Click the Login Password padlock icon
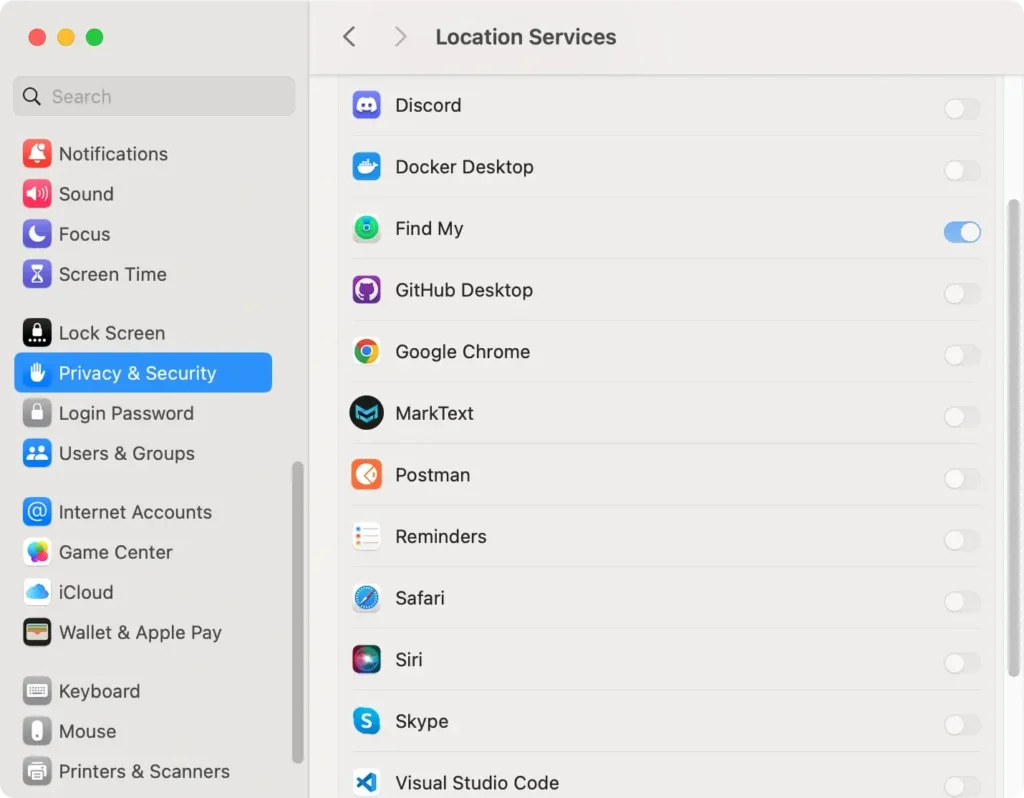The height and width of the screenshot is (798, 1024). 37,413
